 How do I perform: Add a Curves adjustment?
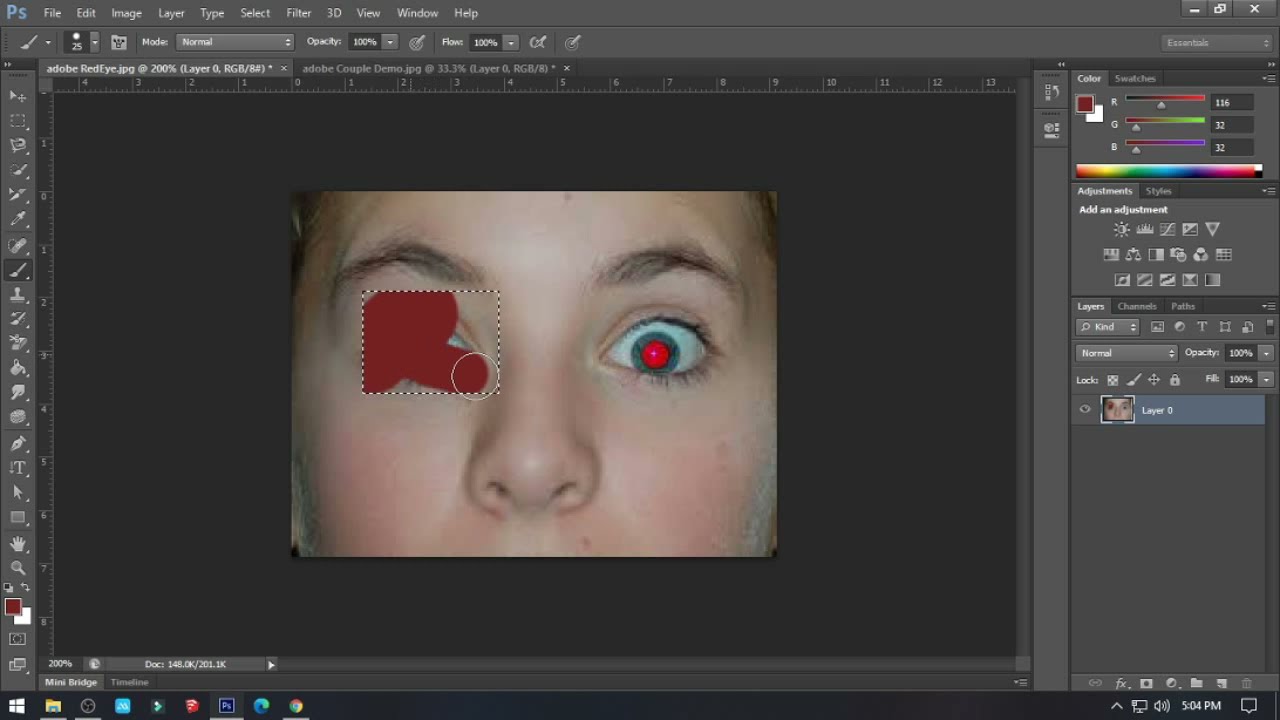click(x=1167, y=230)
